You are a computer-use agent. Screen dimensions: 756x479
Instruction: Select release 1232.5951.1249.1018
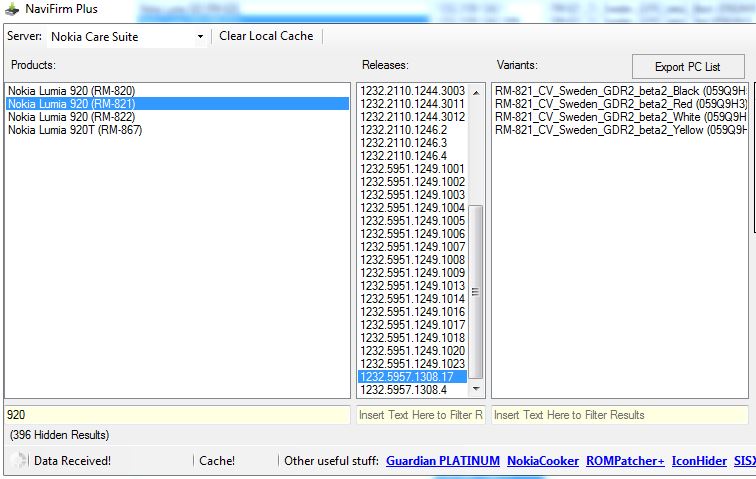413,338
